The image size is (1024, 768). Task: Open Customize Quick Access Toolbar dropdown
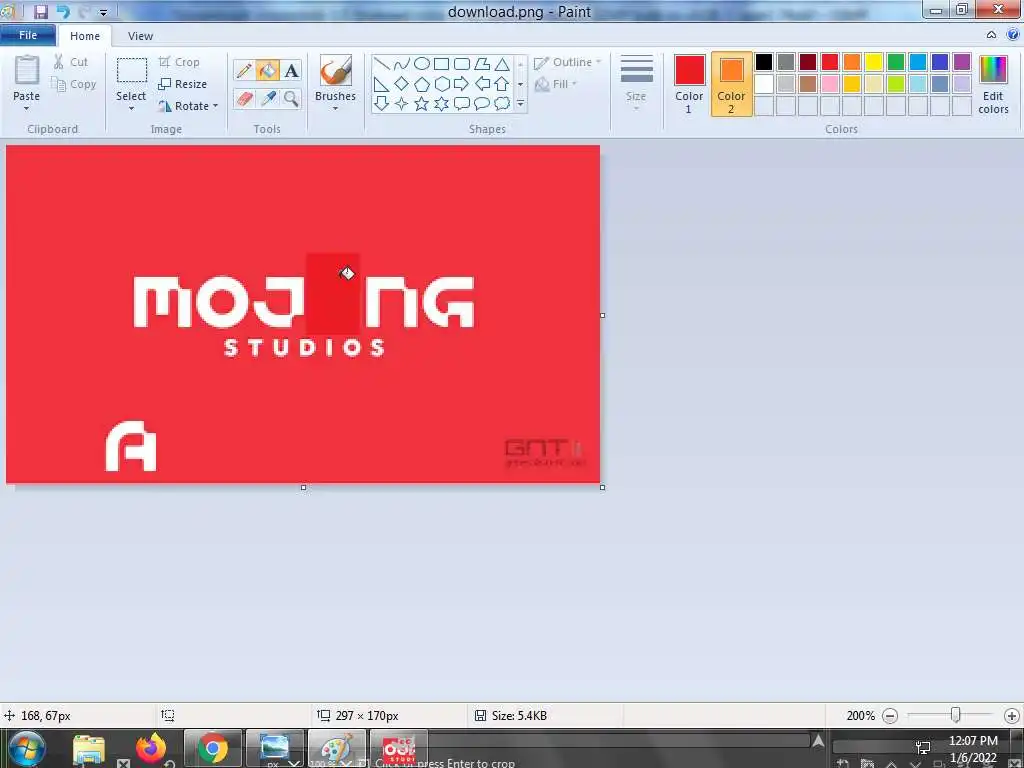(103, 12)
